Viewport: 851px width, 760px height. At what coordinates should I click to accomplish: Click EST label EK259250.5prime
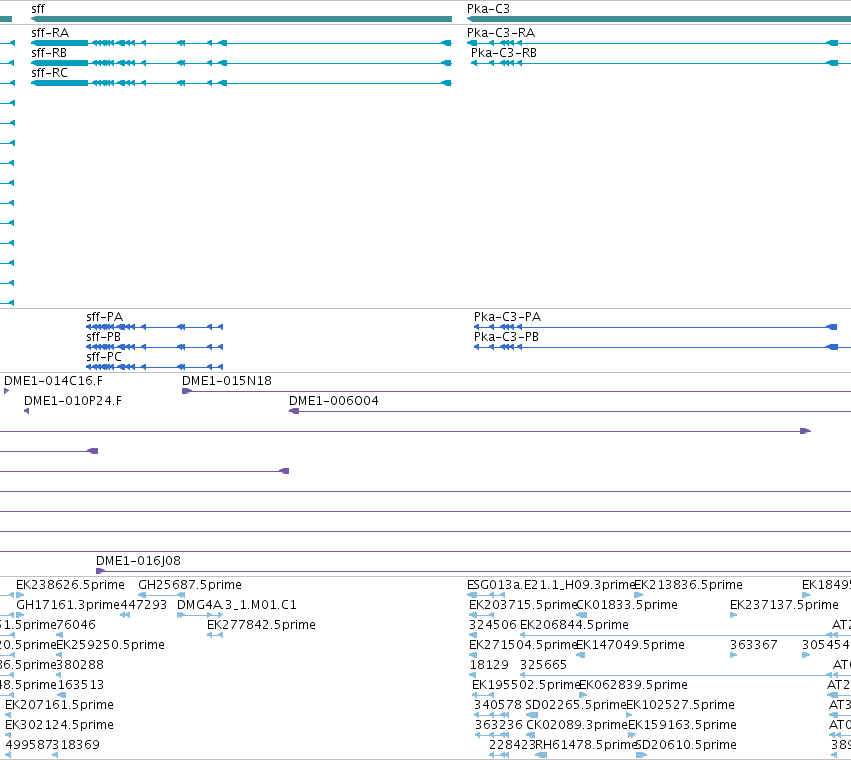coord(111,645)
